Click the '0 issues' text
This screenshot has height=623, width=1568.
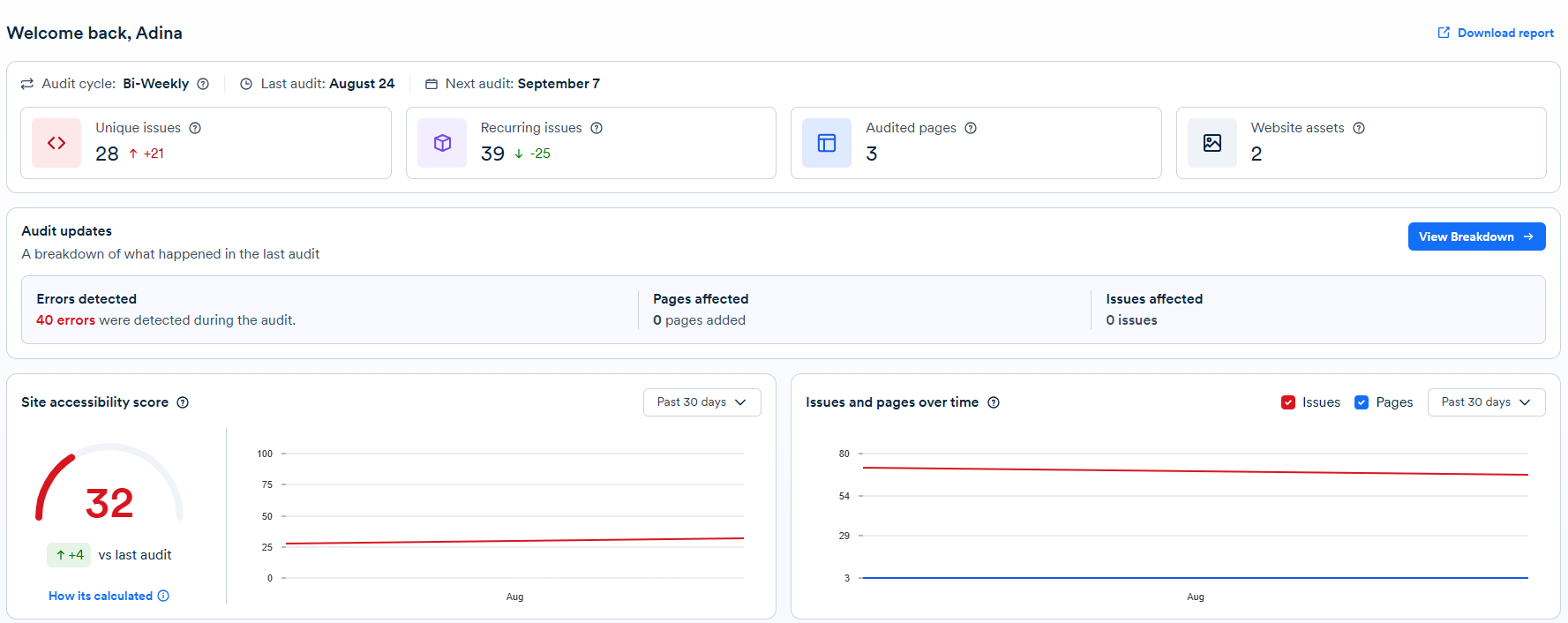(x=1131, y=320)
